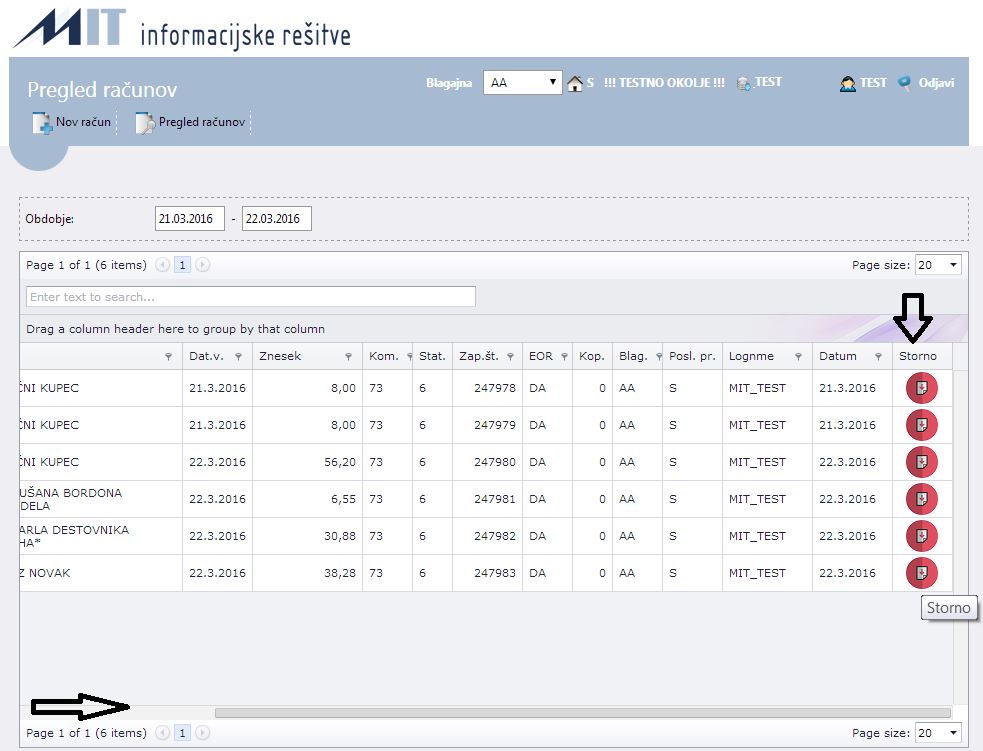983x751 pixels.
Task: Sort by Znesek column header
Action: point(280,356)
